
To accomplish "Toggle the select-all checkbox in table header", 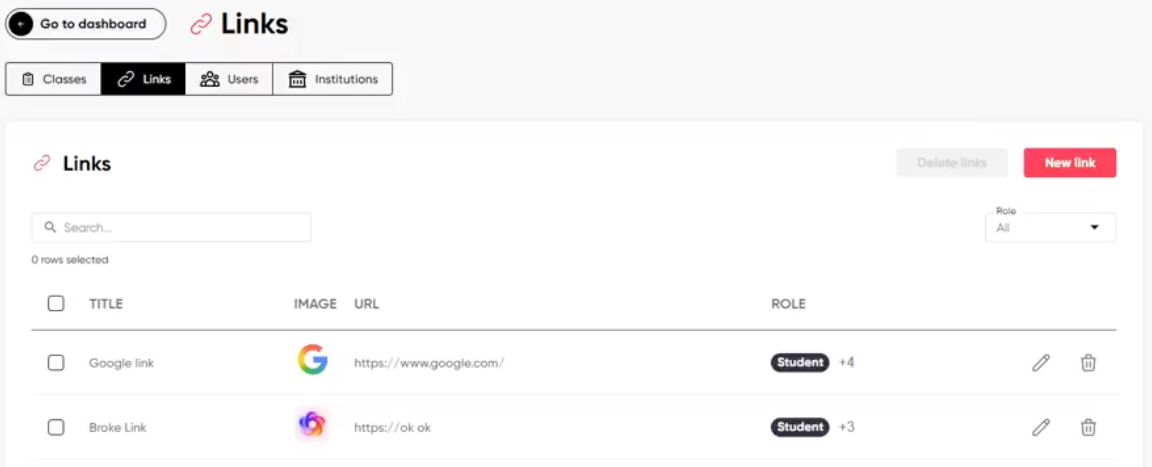I will point(56,303).
